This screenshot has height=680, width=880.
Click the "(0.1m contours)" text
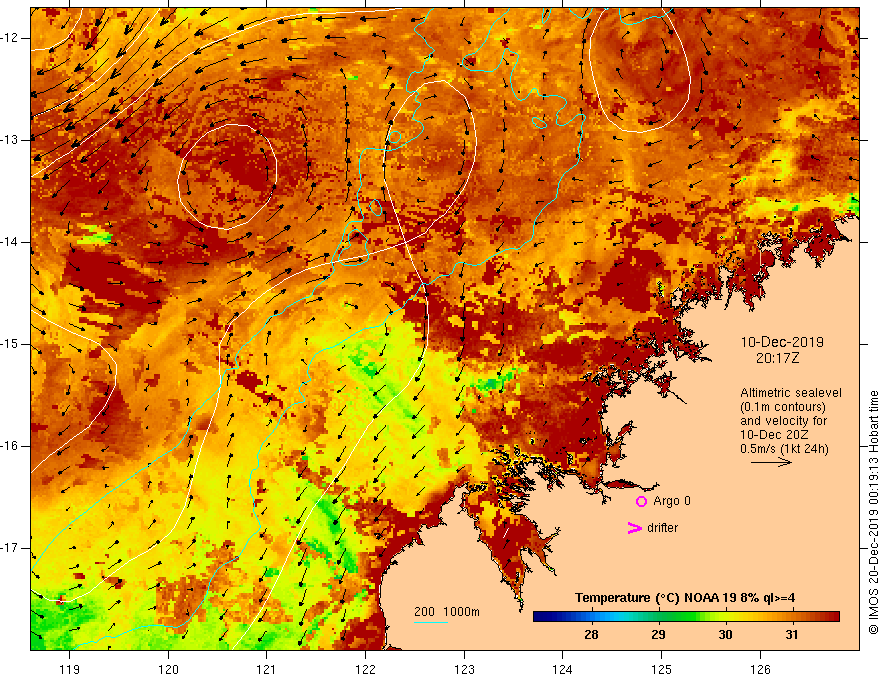click(782, 407)
